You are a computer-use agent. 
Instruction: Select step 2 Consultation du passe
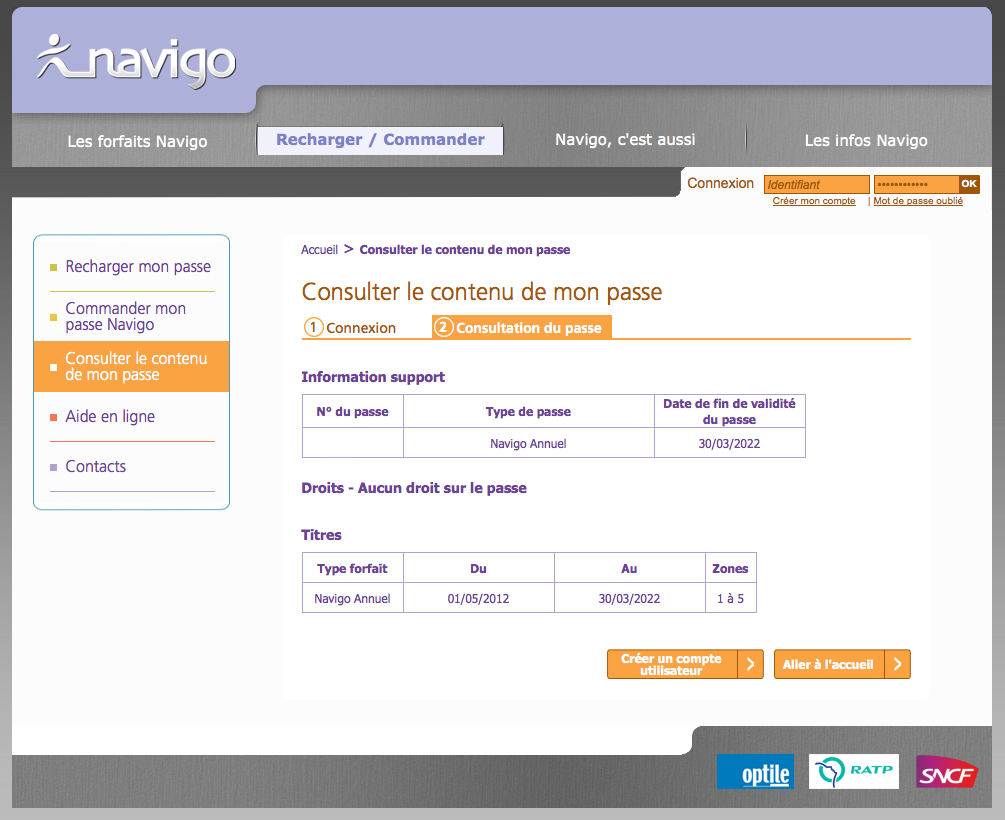coord(521,328)
